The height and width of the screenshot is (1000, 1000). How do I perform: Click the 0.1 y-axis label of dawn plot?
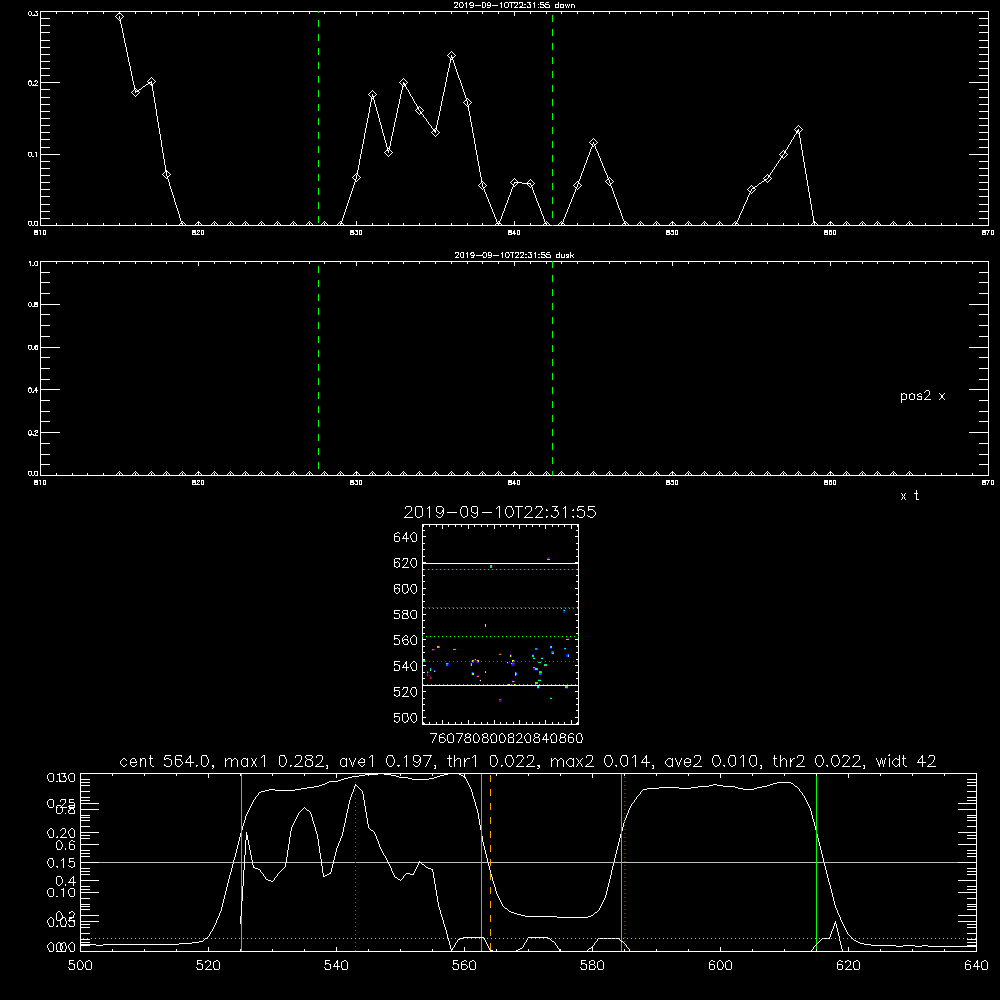32,154
